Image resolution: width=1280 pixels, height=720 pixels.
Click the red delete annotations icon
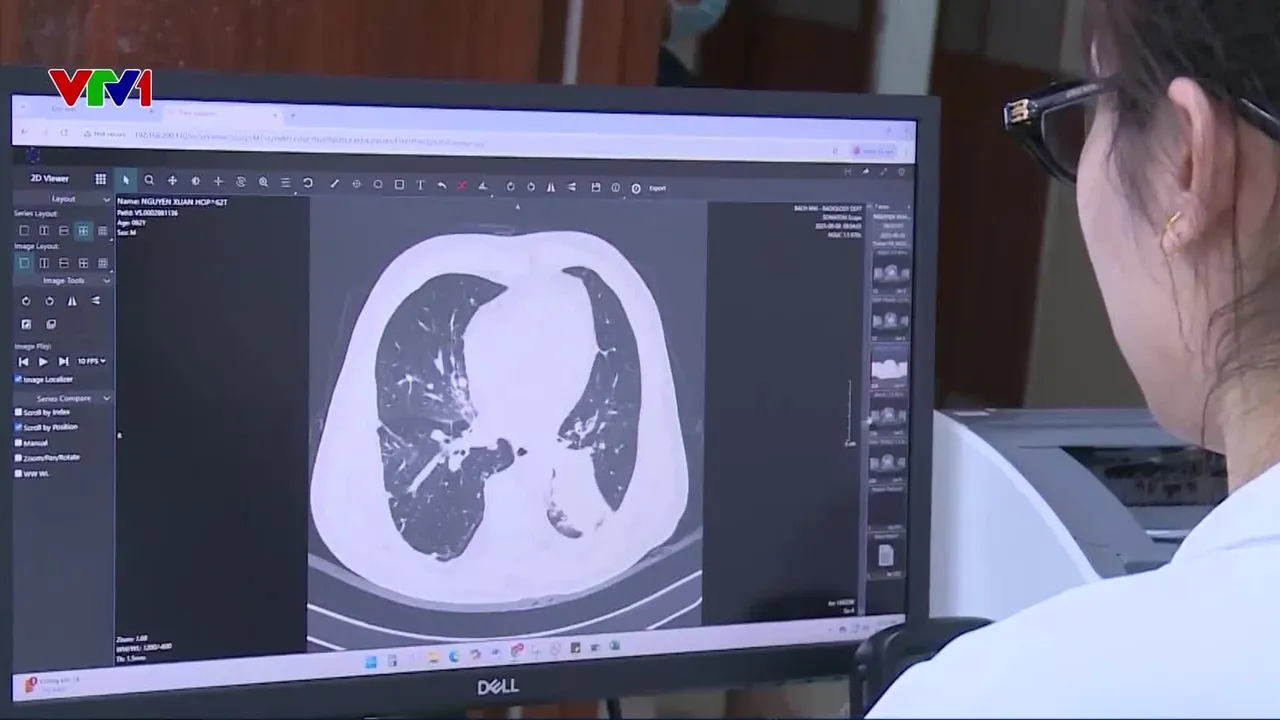coord(462,186)
